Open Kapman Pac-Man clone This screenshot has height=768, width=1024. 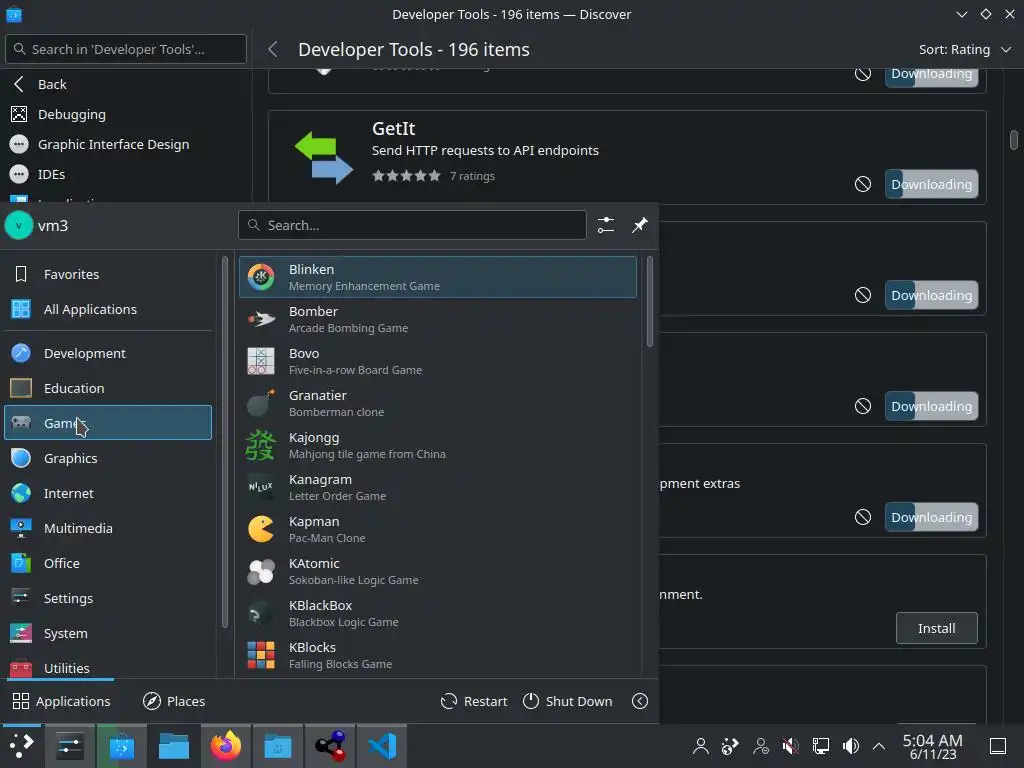[438, 529]
